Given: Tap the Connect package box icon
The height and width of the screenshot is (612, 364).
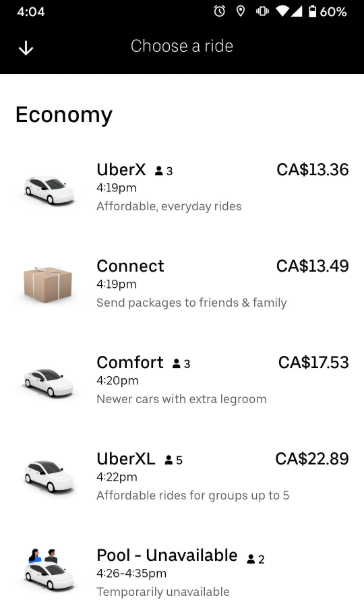Looking at the screenshot, I should 48,285.
